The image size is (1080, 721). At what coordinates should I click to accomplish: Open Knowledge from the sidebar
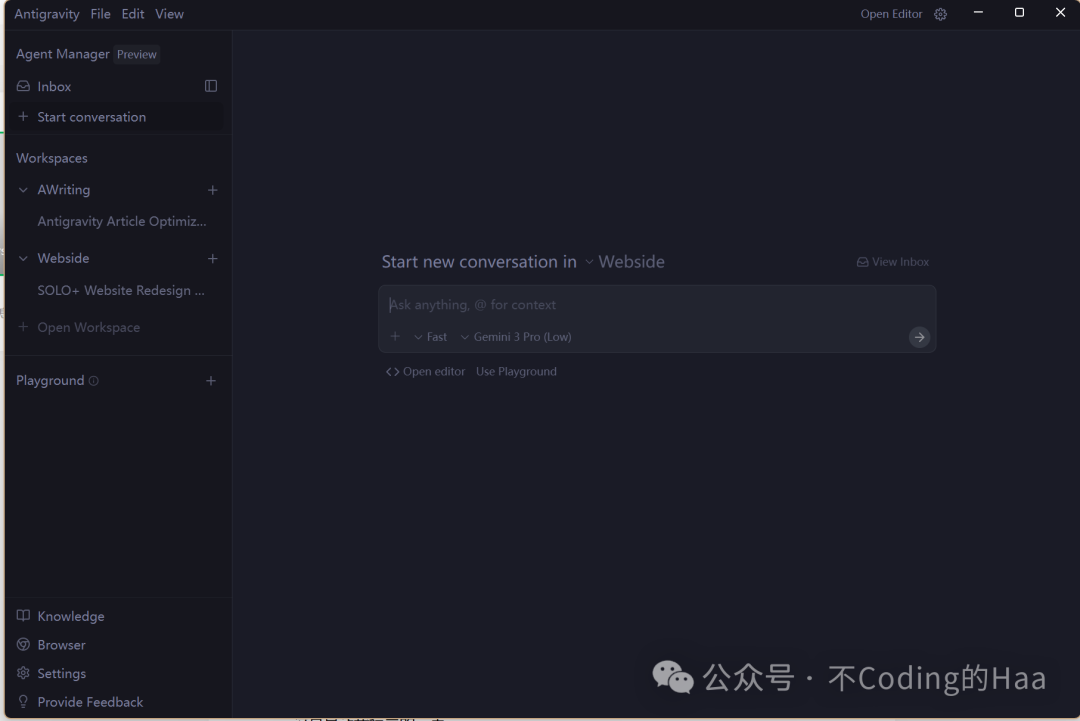(71, 616)
